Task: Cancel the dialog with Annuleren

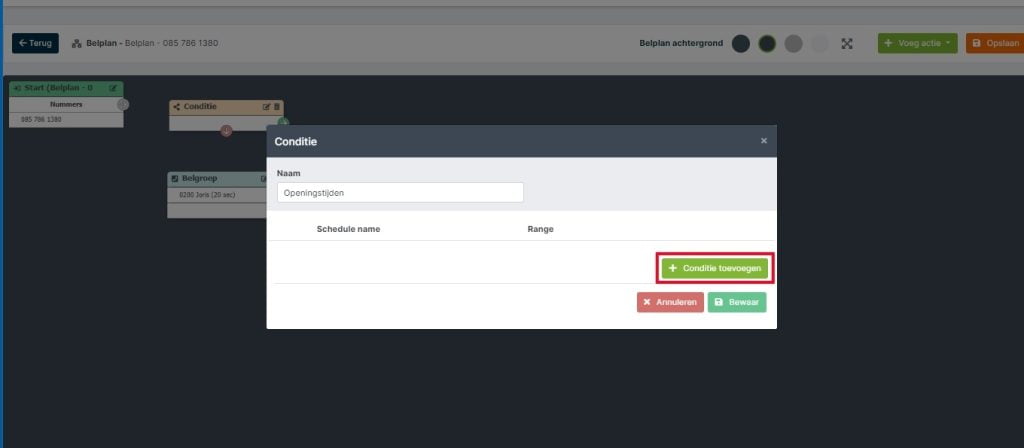Action: tap(670, 302)
